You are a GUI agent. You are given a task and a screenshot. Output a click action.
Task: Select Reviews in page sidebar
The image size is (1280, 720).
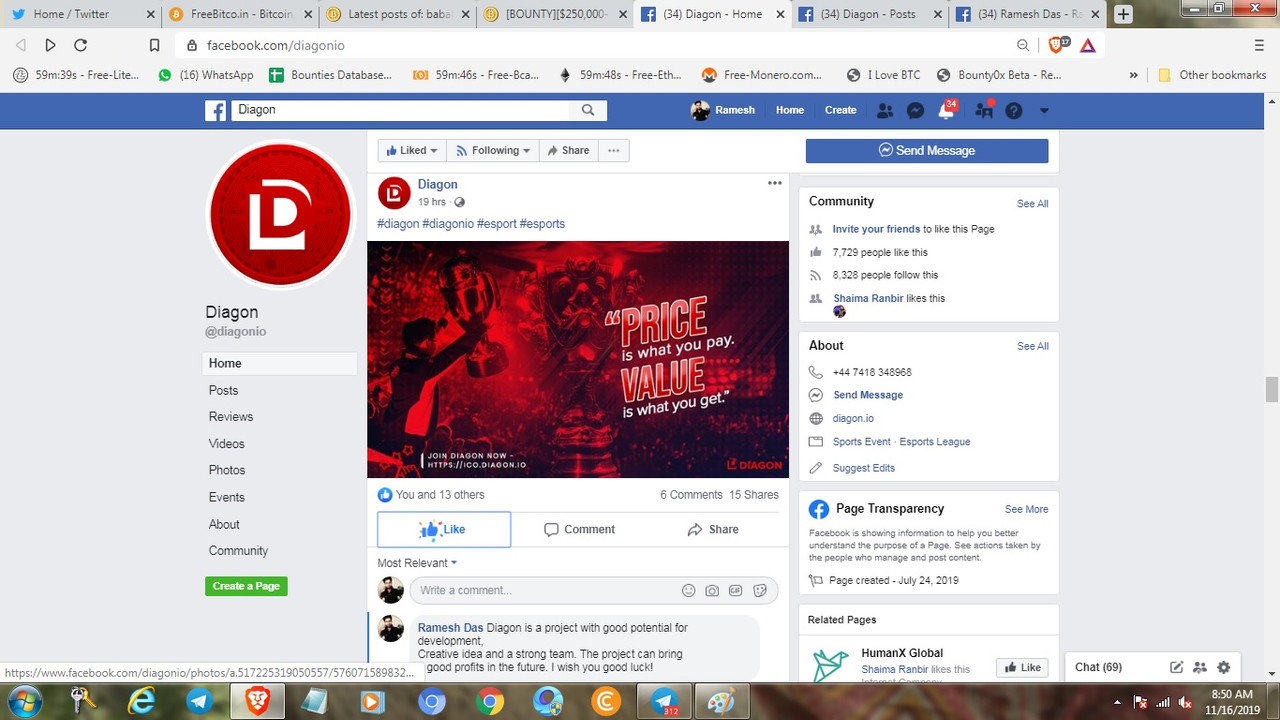coord(231,417)
